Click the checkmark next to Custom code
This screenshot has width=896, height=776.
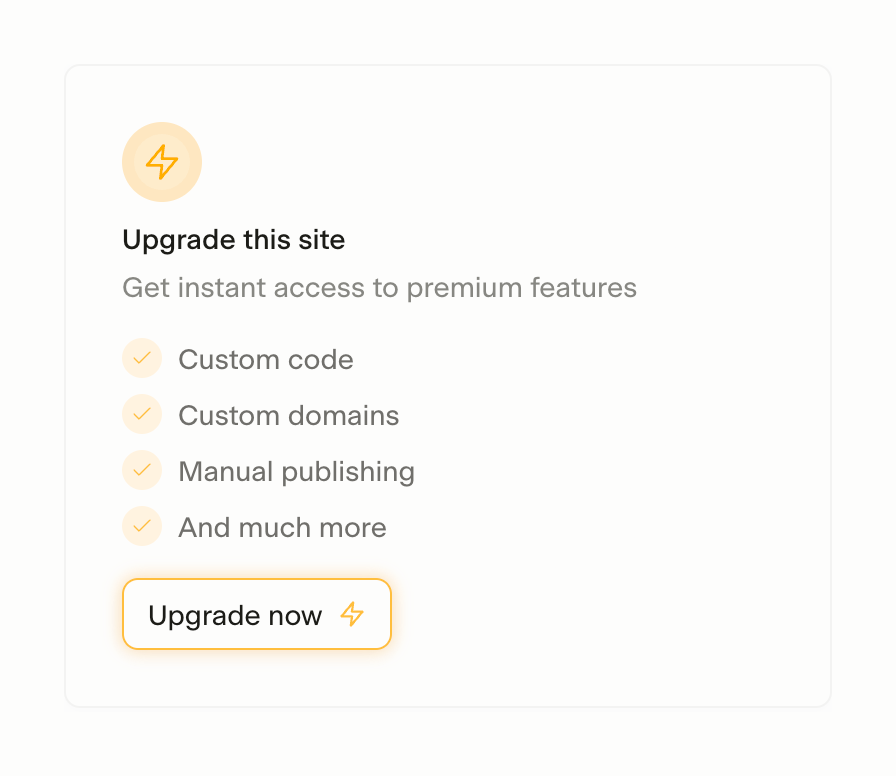click(141, 358)
